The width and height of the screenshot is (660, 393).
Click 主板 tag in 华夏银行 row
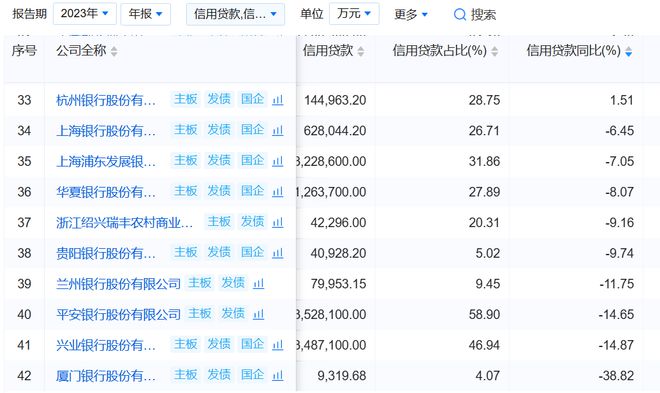click(186, 191)
